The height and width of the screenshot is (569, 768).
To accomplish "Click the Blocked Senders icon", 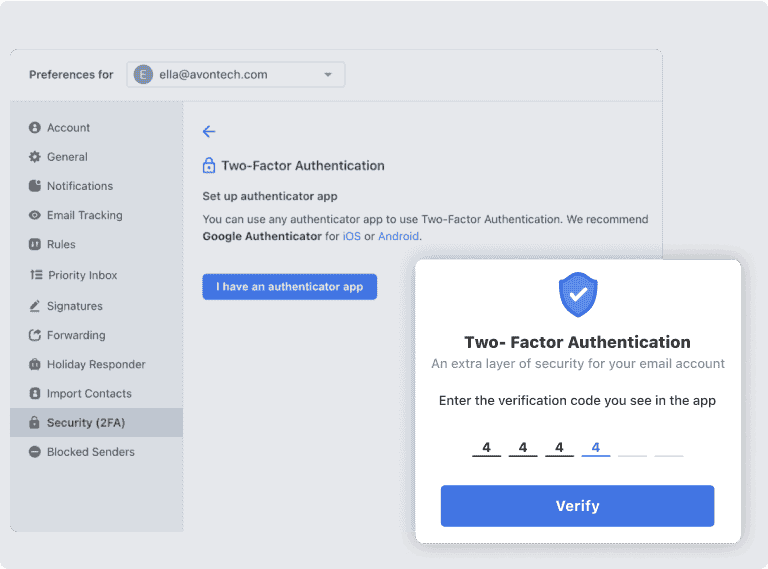I will click(x=35, y=451).
